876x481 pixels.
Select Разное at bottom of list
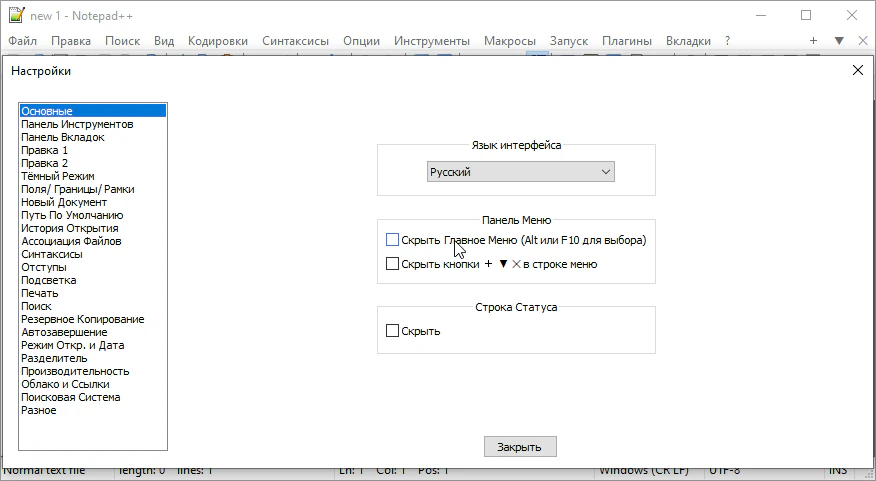(x=39, y=410)
